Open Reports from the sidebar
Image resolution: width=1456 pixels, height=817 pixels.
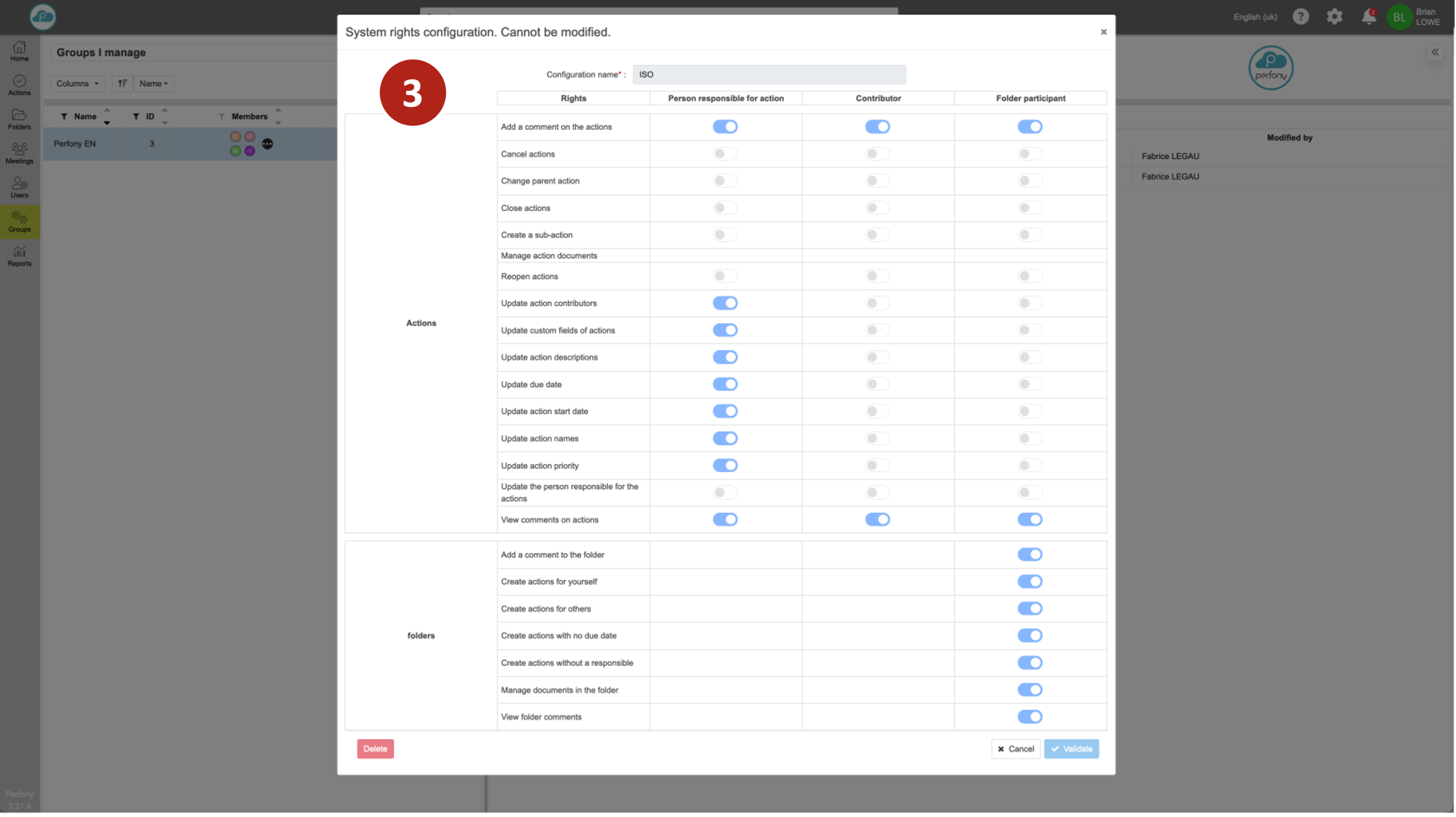coord(19,256)
